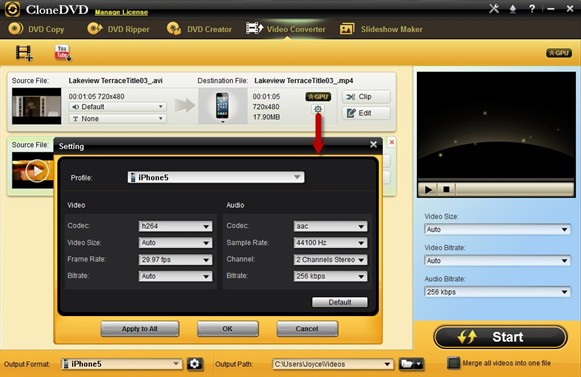Stop the preview video

click(446, 189)
